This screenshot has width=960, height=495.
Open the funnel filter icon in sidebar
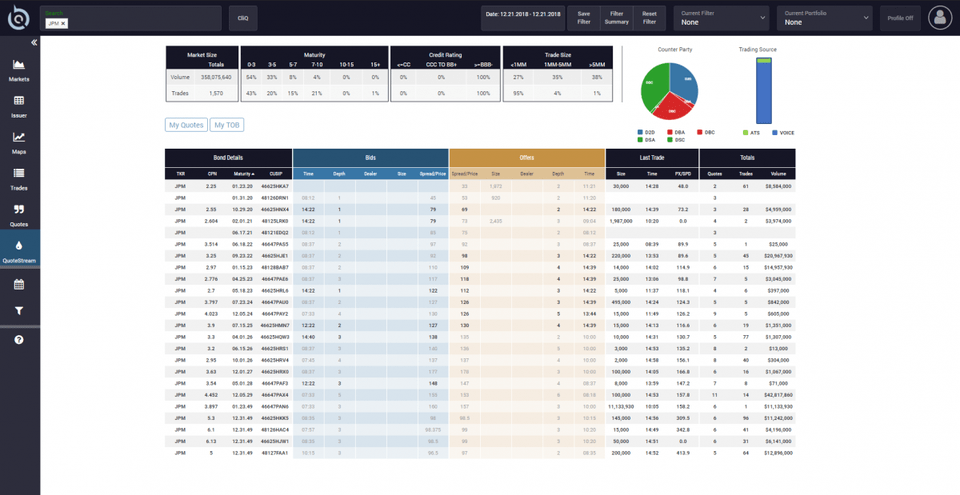point(19,311)
